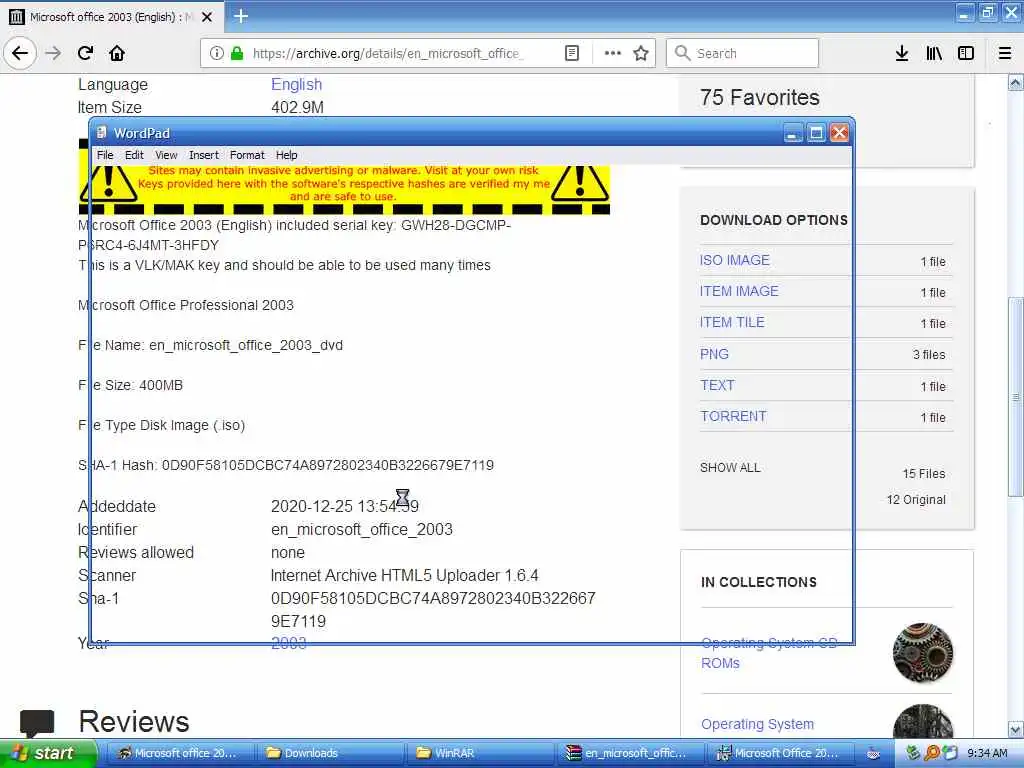
Task: Open the Firefox hamburger menu
Action: 1005,53
